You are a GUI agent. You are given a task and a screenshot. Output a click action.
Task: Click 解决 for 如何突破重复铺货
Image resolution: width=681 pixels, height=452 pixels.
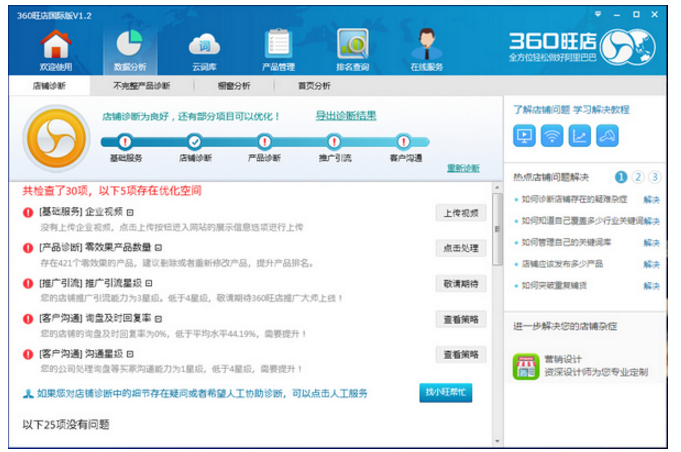coord(651,286)
